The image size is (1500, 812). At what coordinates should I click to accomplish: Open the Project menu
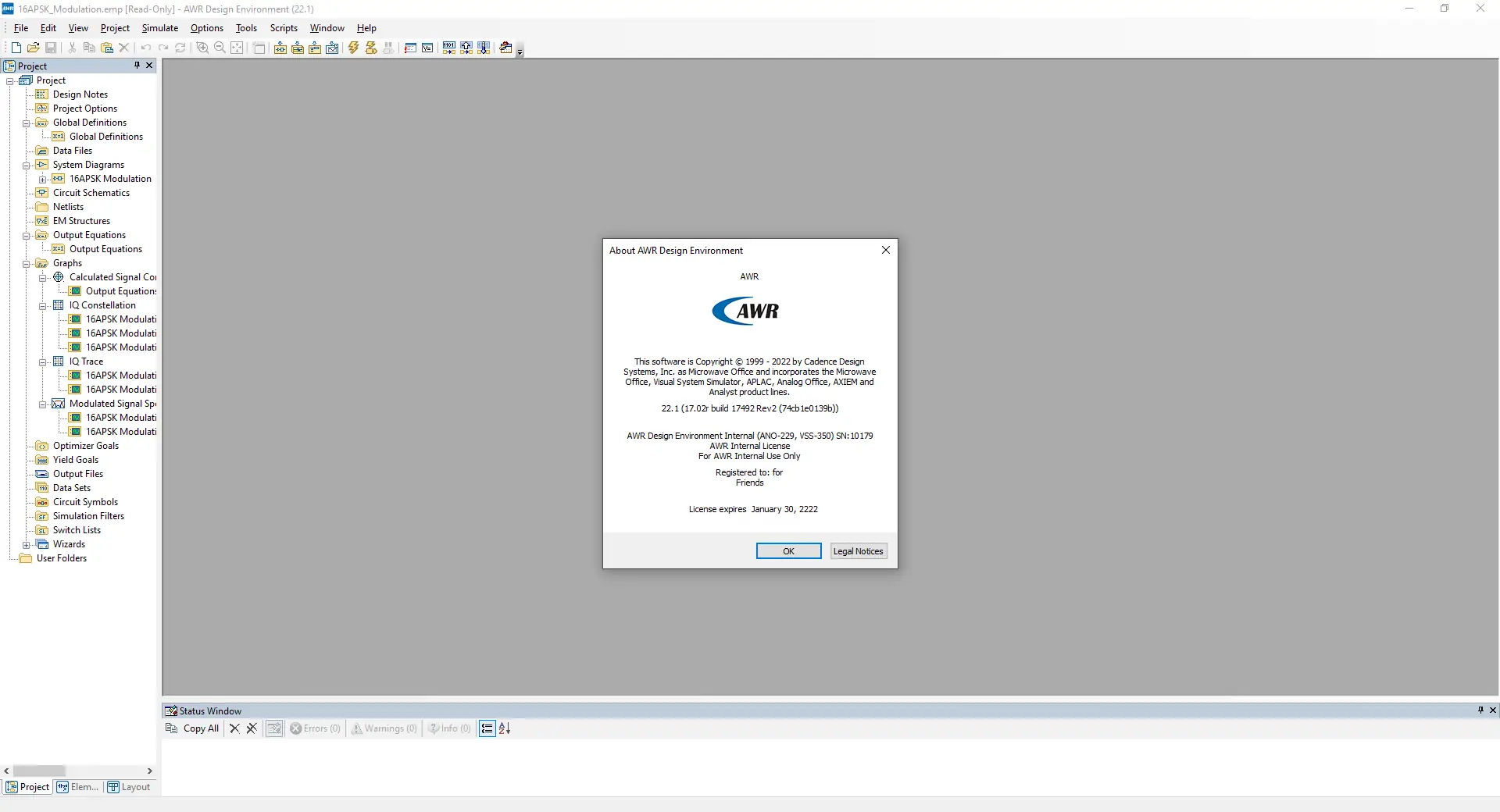[115, 28]
